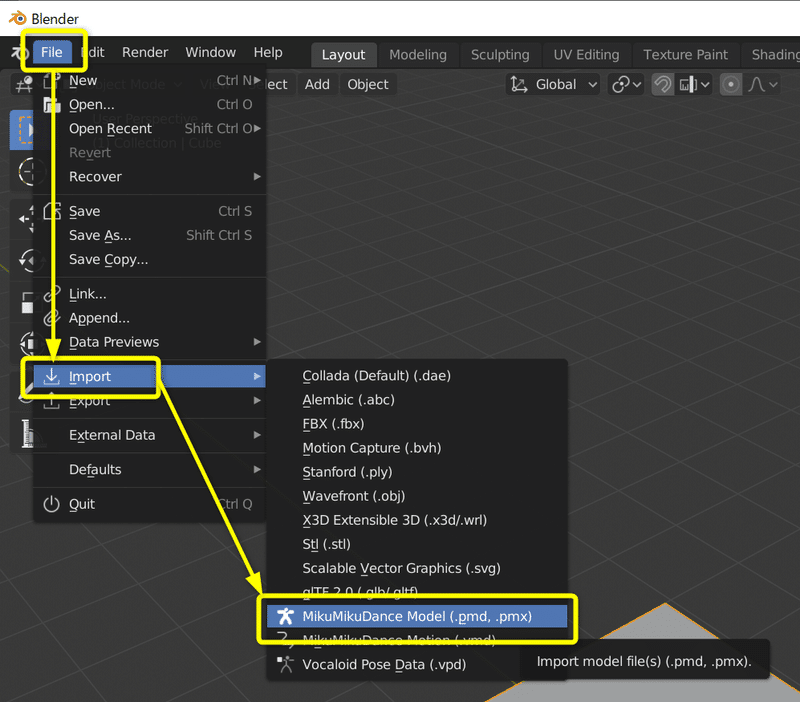This screenshot has width=800, height=702.
Task: Import Collada (Default) (.dae) file
Action: pos(417,376)
